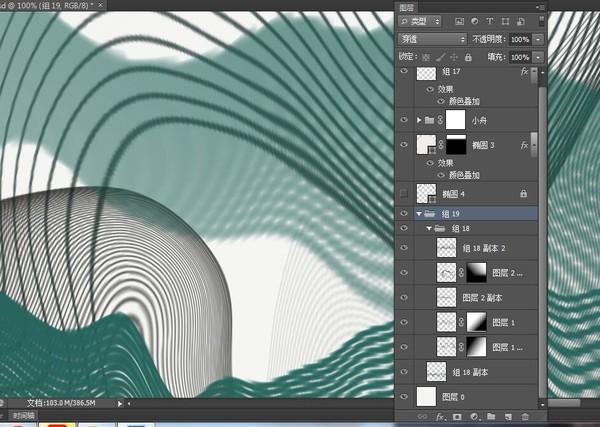Hide 图层 2 副本 layer

tap(404, 297)
